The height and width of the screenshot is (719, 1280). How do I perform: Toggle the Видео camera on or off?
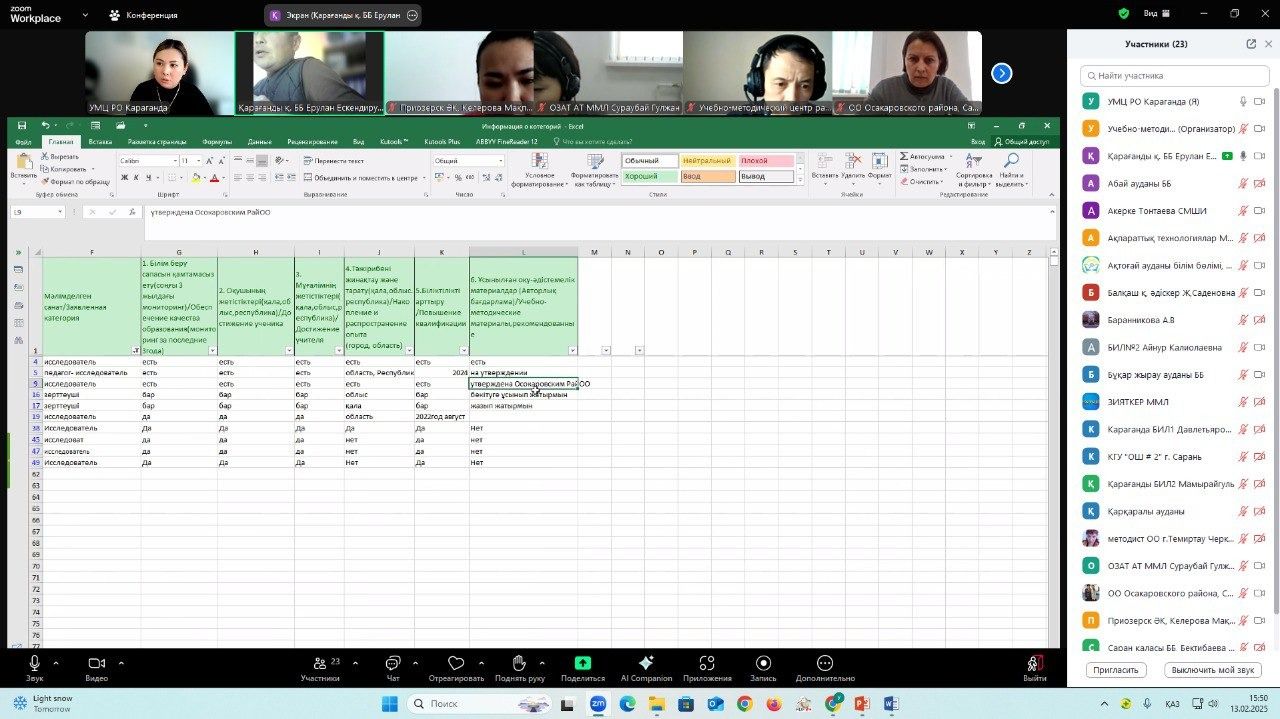(x=97, y=663)
